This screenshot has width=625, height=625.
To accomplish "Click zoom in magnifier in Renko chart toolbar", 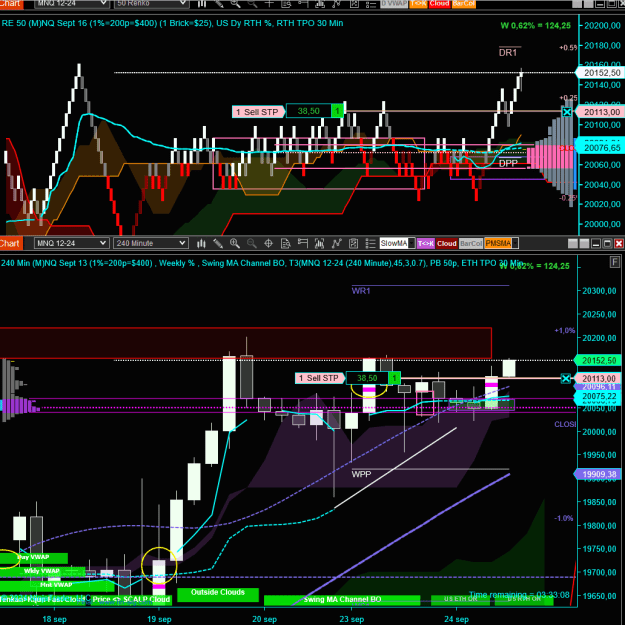I will (235, 4).
